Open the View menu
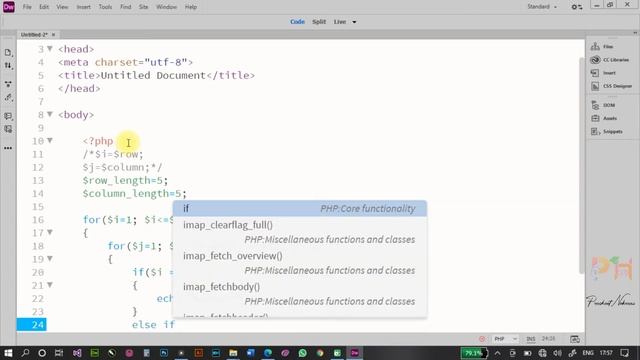This screenshot has height=360, width=640. pyautogui.click(x=62, y=7)
